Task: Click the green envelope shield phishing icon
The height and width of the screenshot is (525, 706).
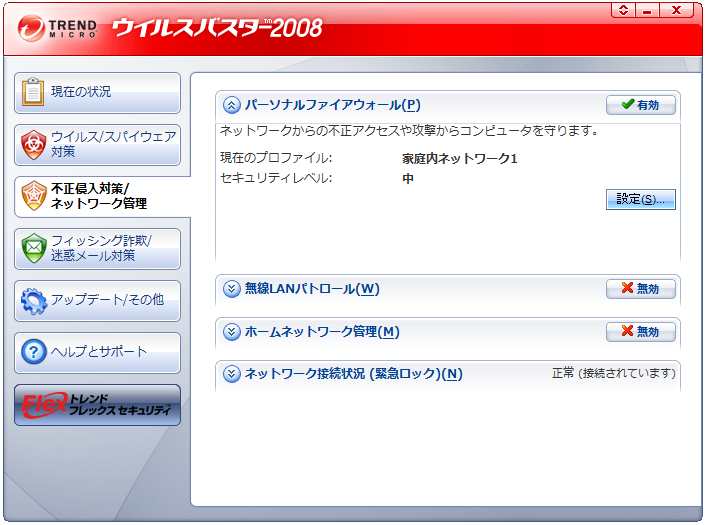Action: (34, 247)
